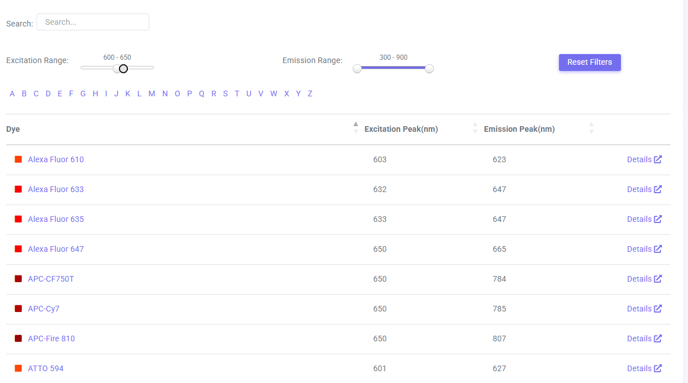The width and height of the screenshot is (688, 383).
Task: Open the ATTO 594 dye link
Action: [46, 368]
